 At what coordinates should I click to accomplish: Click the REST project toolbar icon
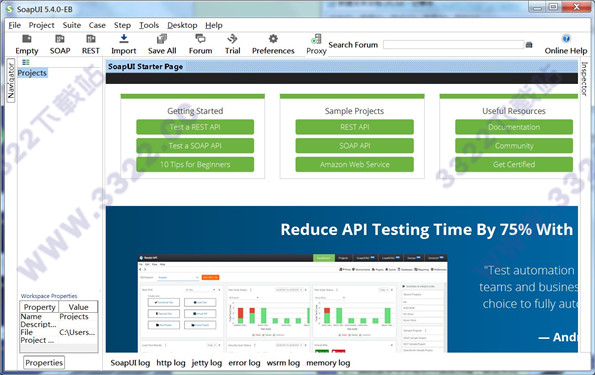[x=91, y=39]
